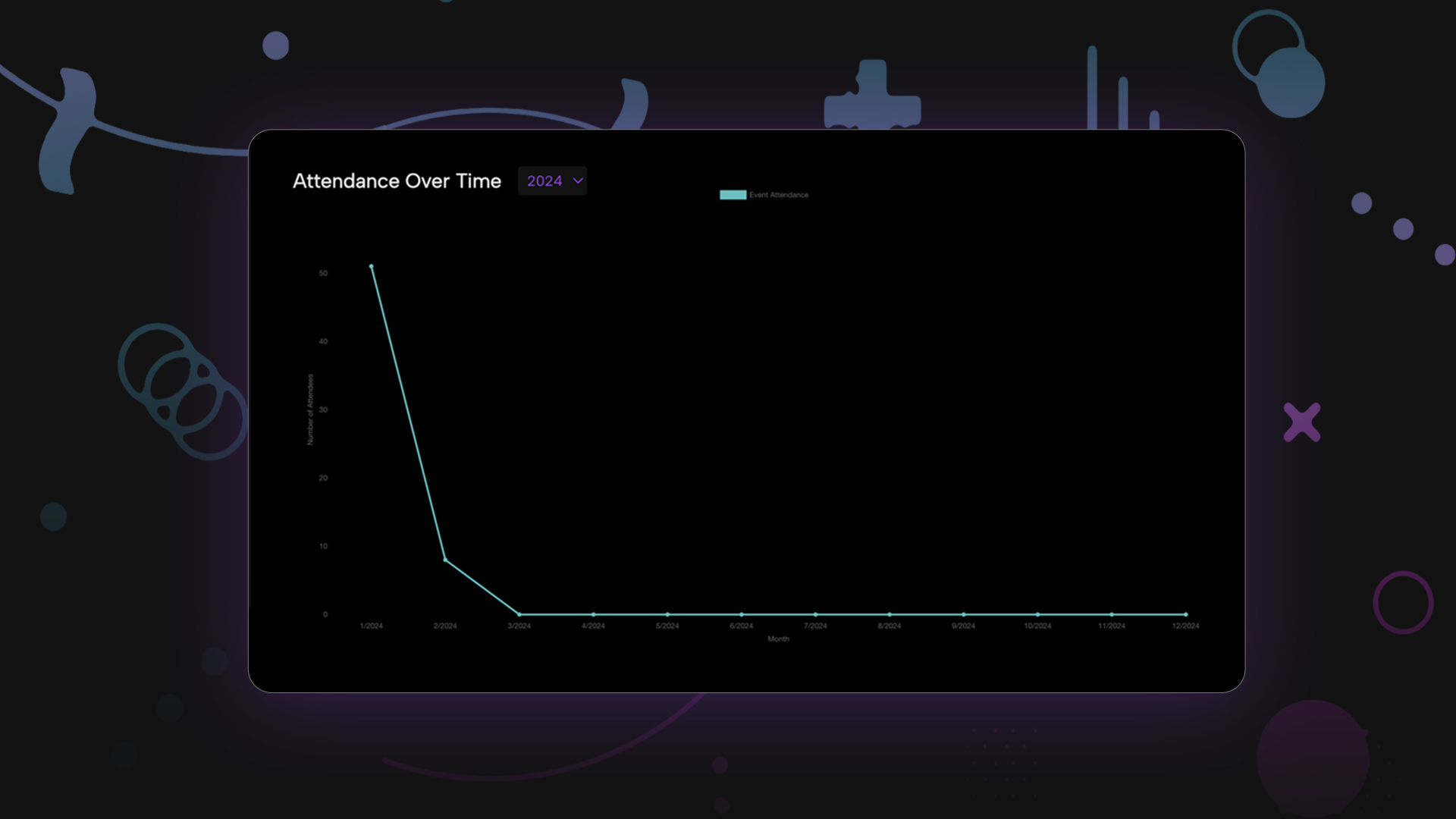The height and width of the screenshot is (819, 1456).
Task: Click the data point at 7/2024
Action: point(815,613)
